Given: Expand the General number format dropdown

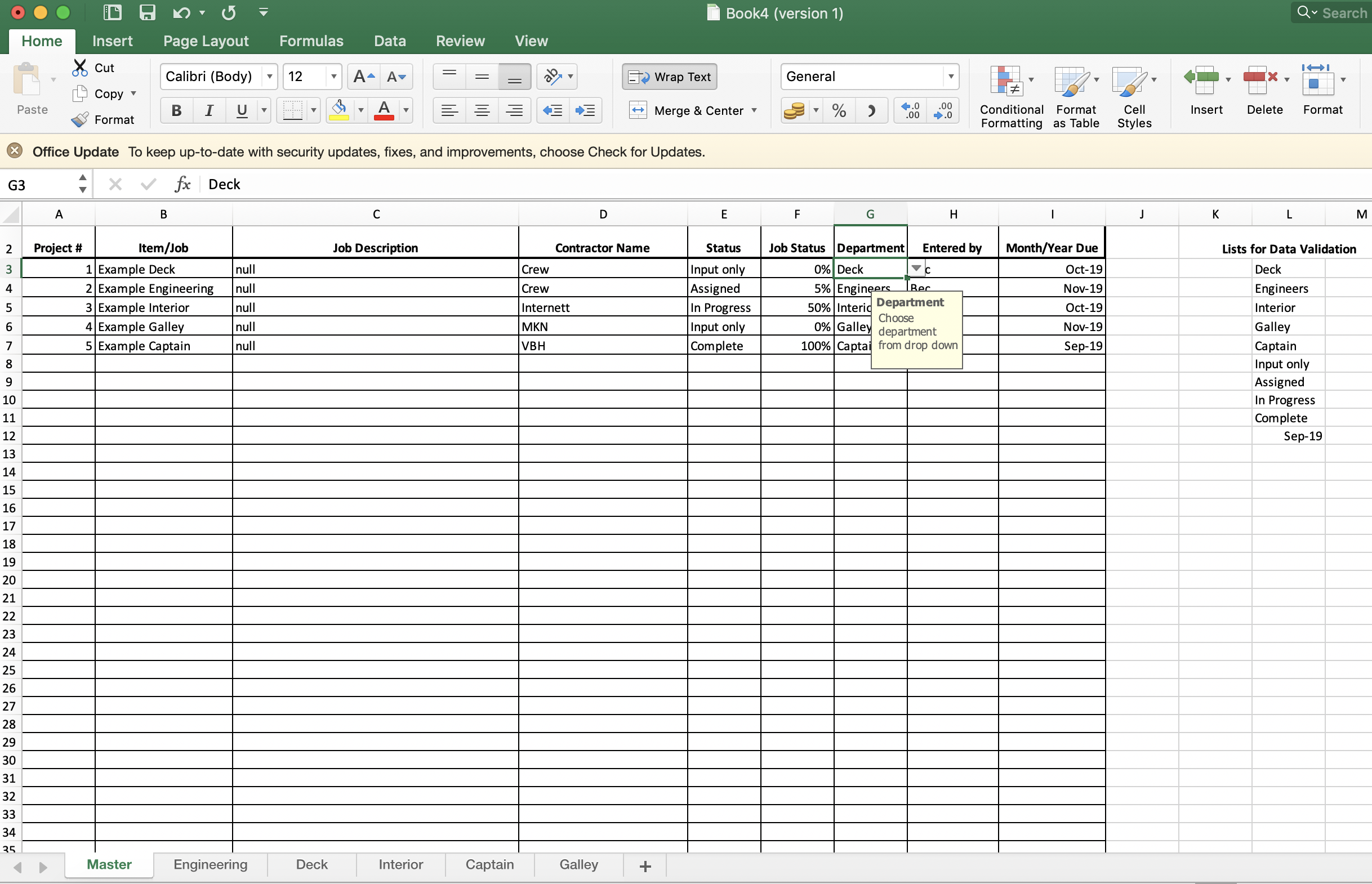Looking at the screenshot, I should point(950,77).
